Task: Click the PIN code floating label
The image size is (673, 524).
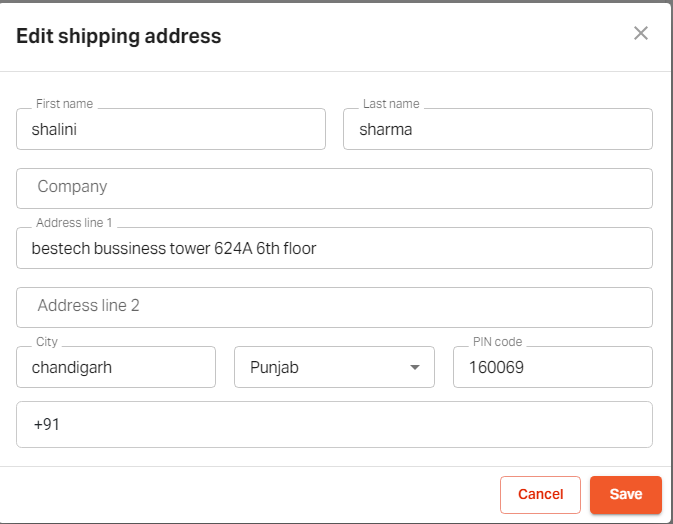Action: [x=497, y=342]
